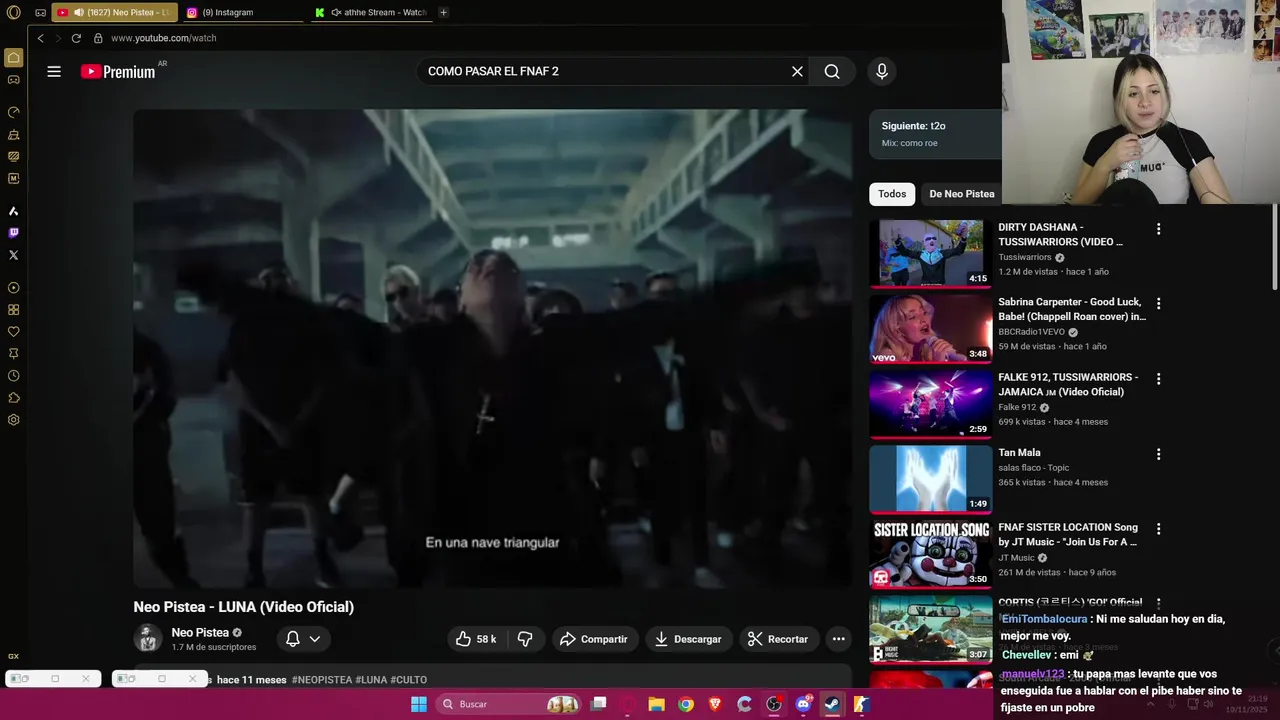Like the video with 58 k thumbs up
This screenshot has height=720, width=1280.
coord(476,639)
